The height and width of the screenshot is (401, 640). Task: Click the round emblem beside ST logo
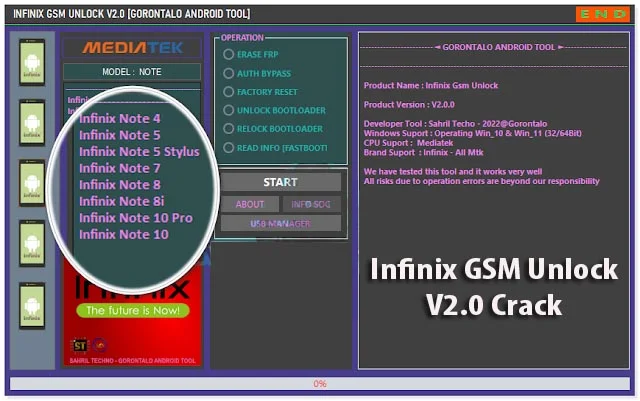(100, 345)
